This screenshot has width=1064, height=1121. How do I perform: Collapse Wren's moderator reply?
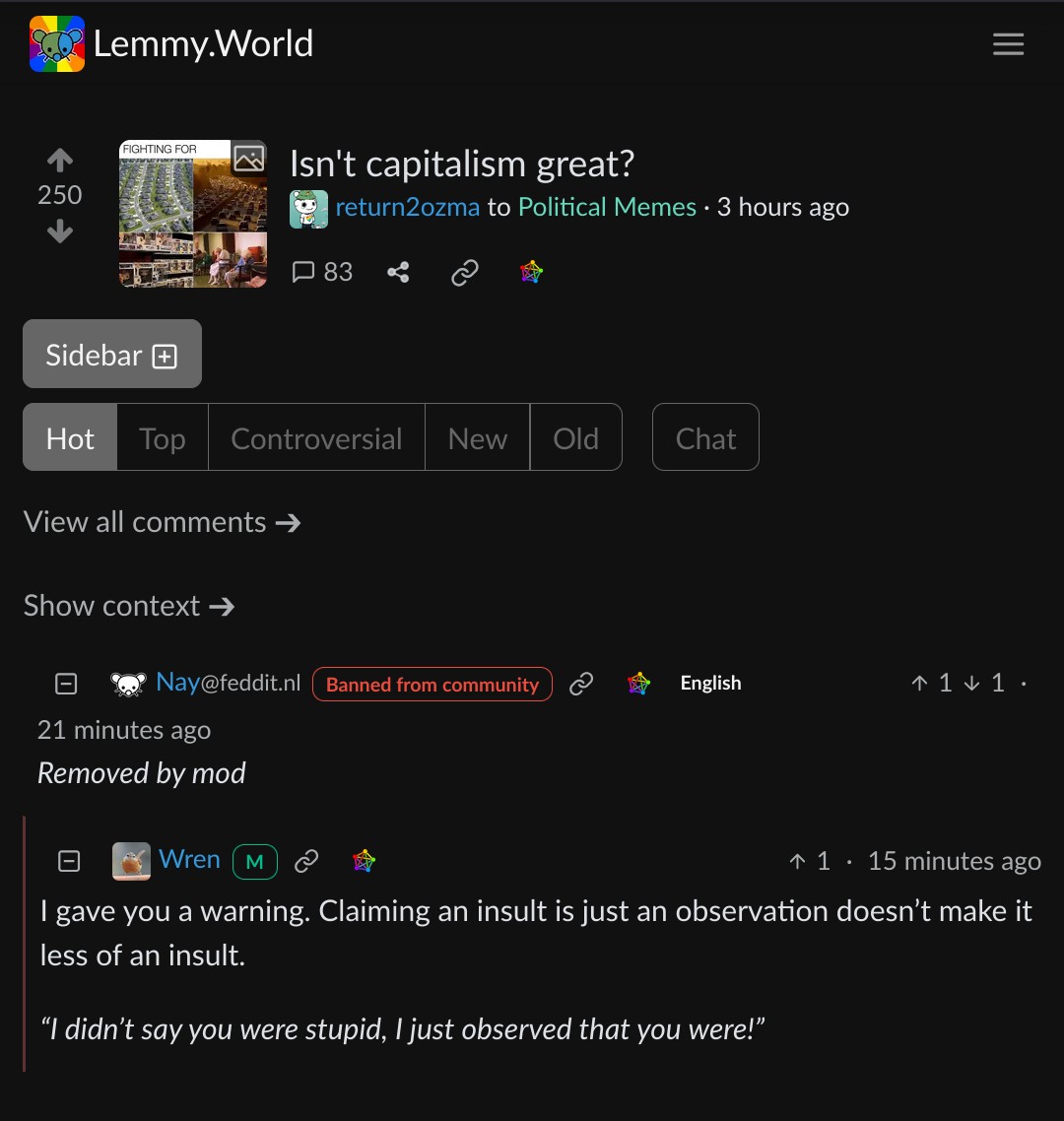coord(69,861)
